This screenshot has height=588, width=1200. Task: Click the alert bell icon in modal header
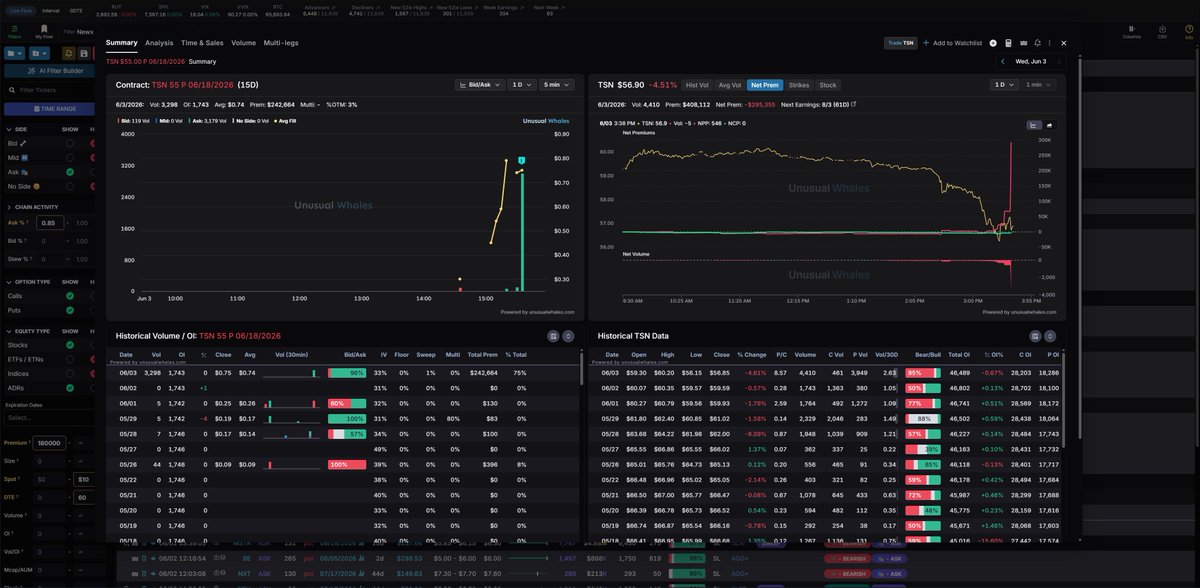[1038, 43]
